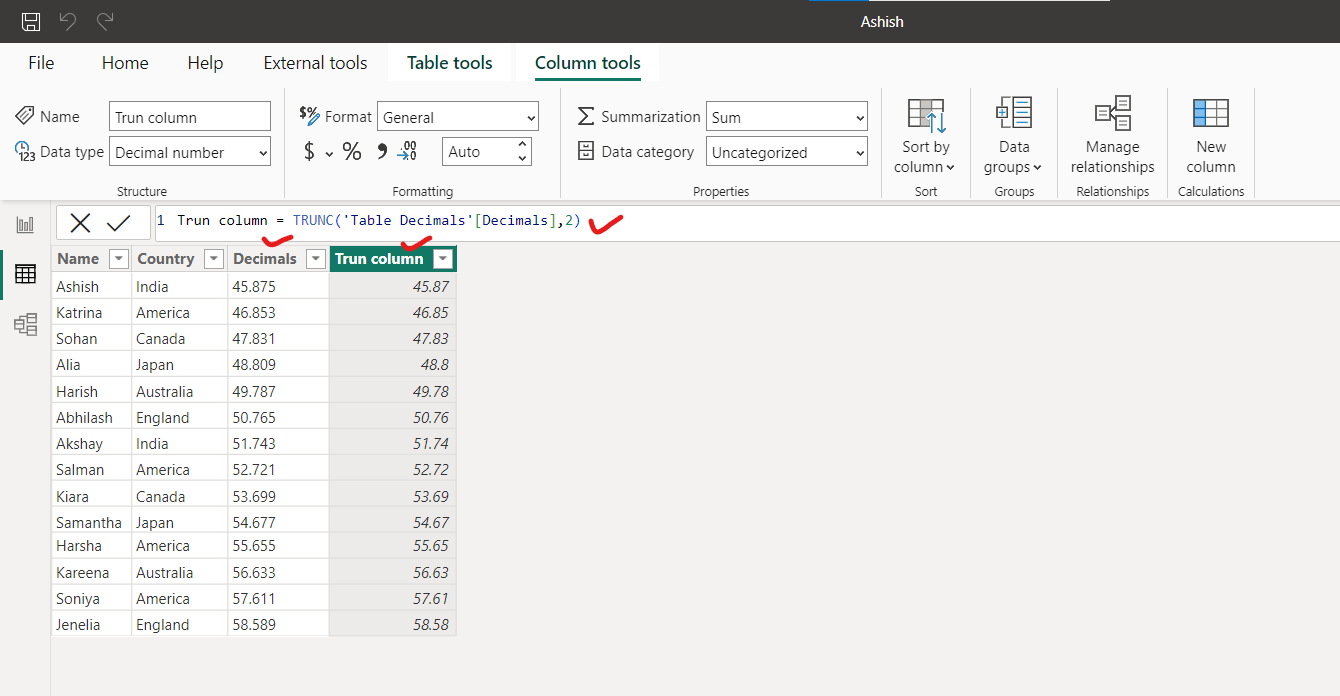The width and height of the screenshot is (1340, 696).
Task: Increase decimal places with the Auto stepper
Action: pyautogui.click(x=520, y=145)
